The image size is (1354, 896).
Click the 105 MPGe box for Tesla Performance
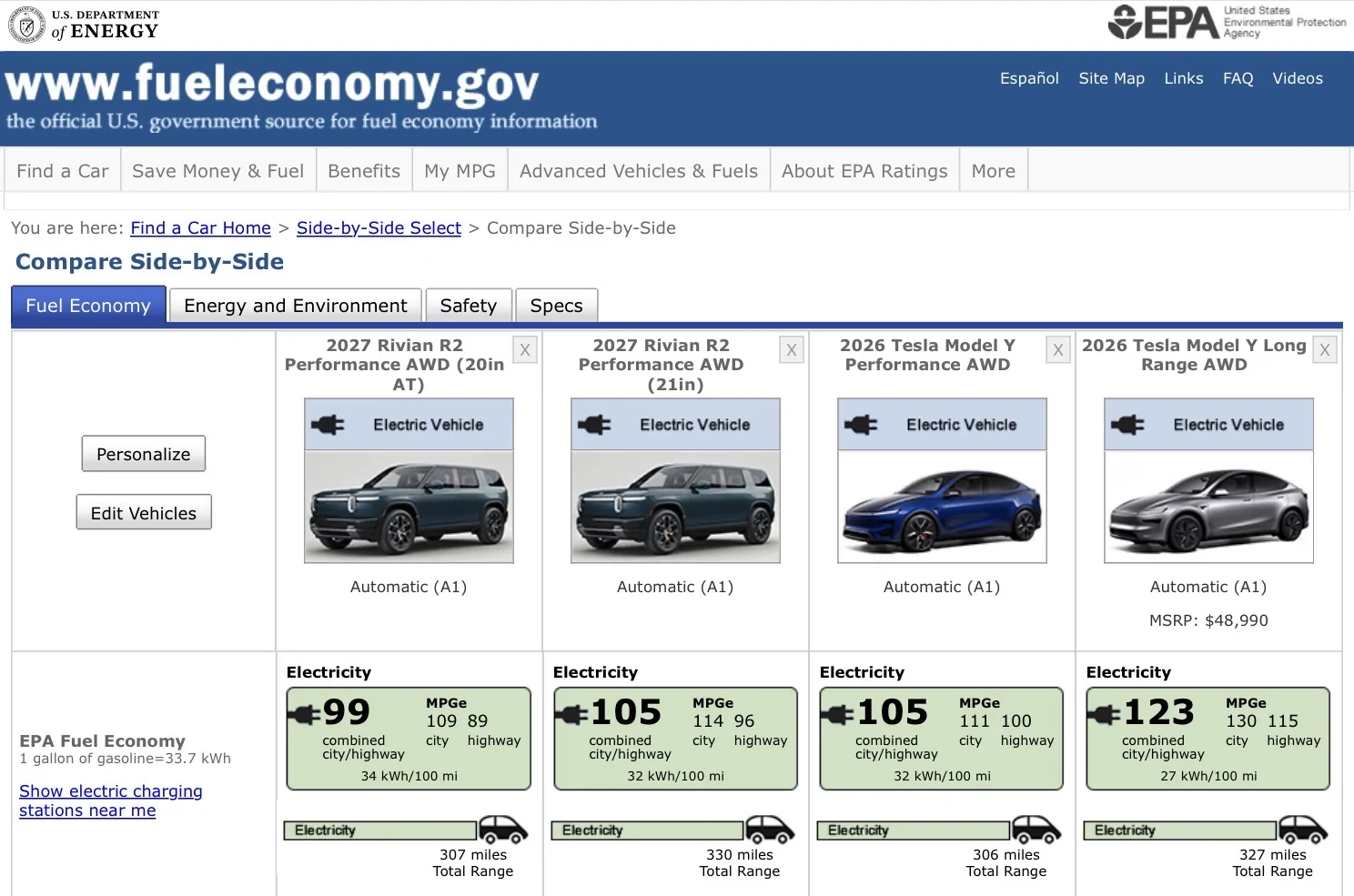pyautogui.click(x=942, y=739)
